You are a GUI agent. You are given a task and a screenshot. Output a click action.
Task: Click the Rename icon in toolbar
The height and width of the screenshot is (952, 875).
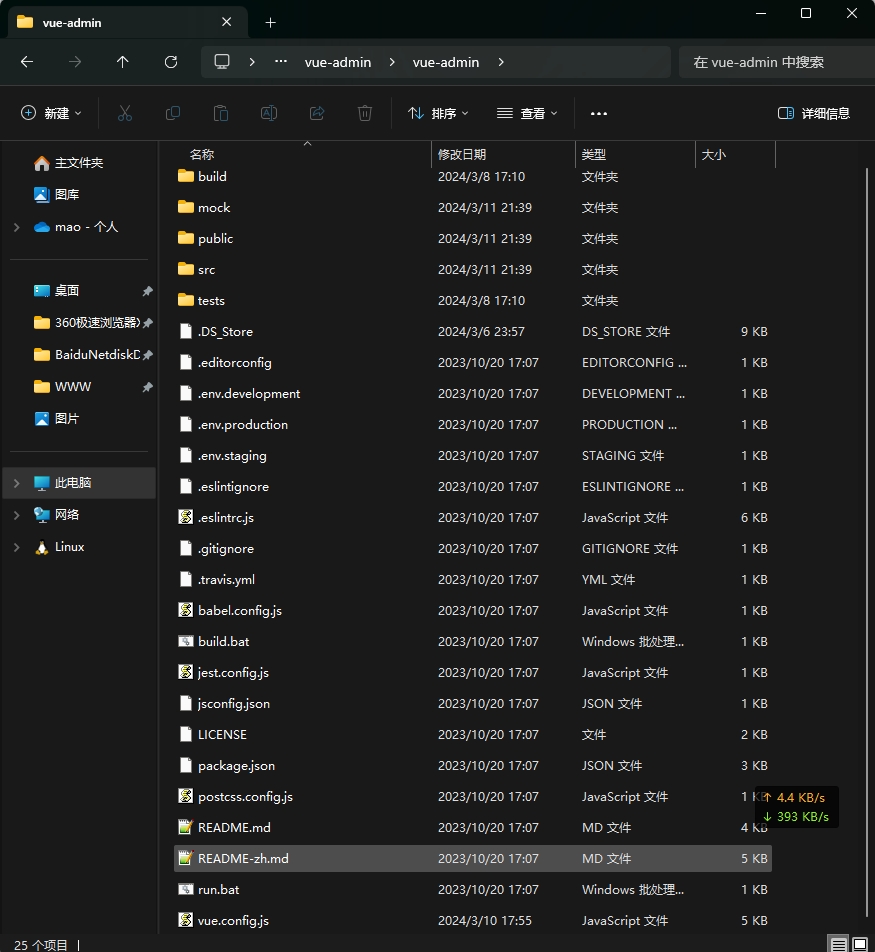click(x=269, y=114)
